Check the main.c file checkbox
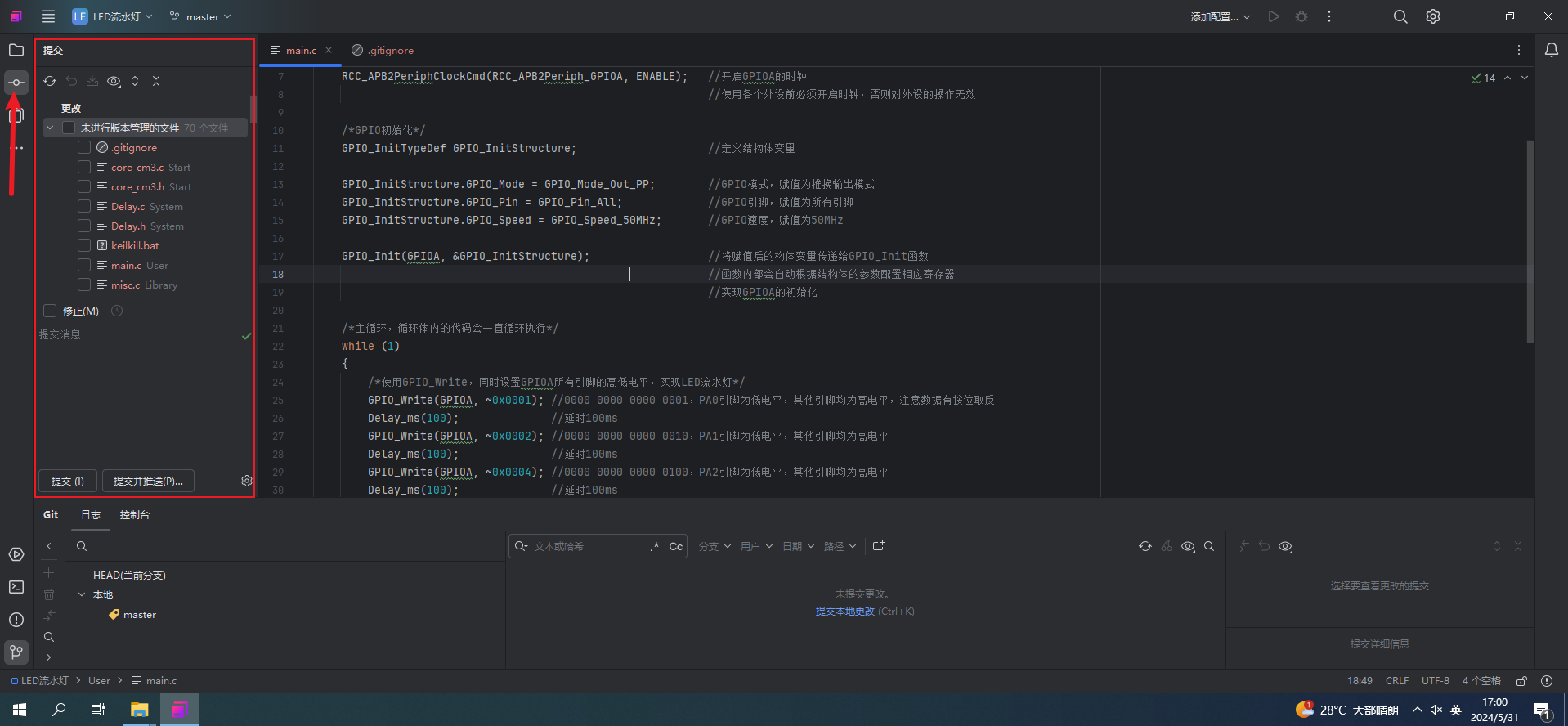 [x=84, y=265]
